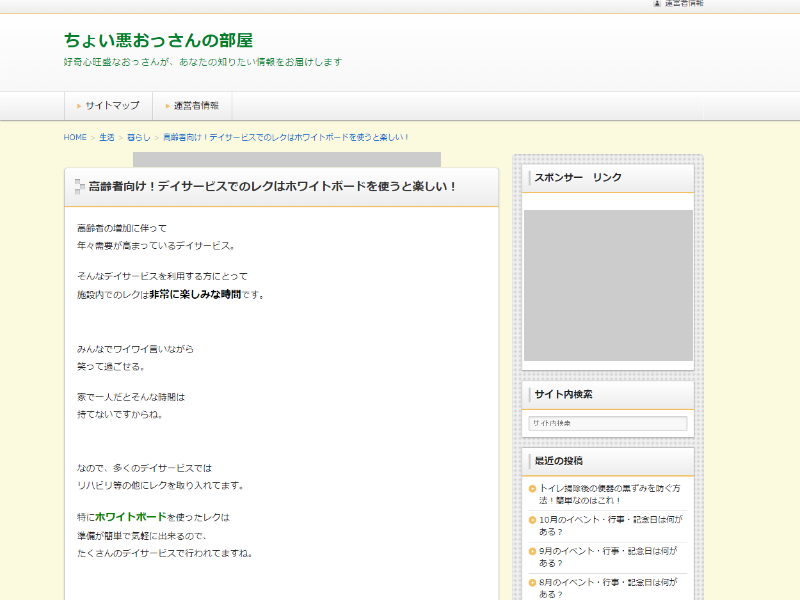The image size is (800, 600).
Task: Open the 暮らし breadcrumb link
Action: 139,137
